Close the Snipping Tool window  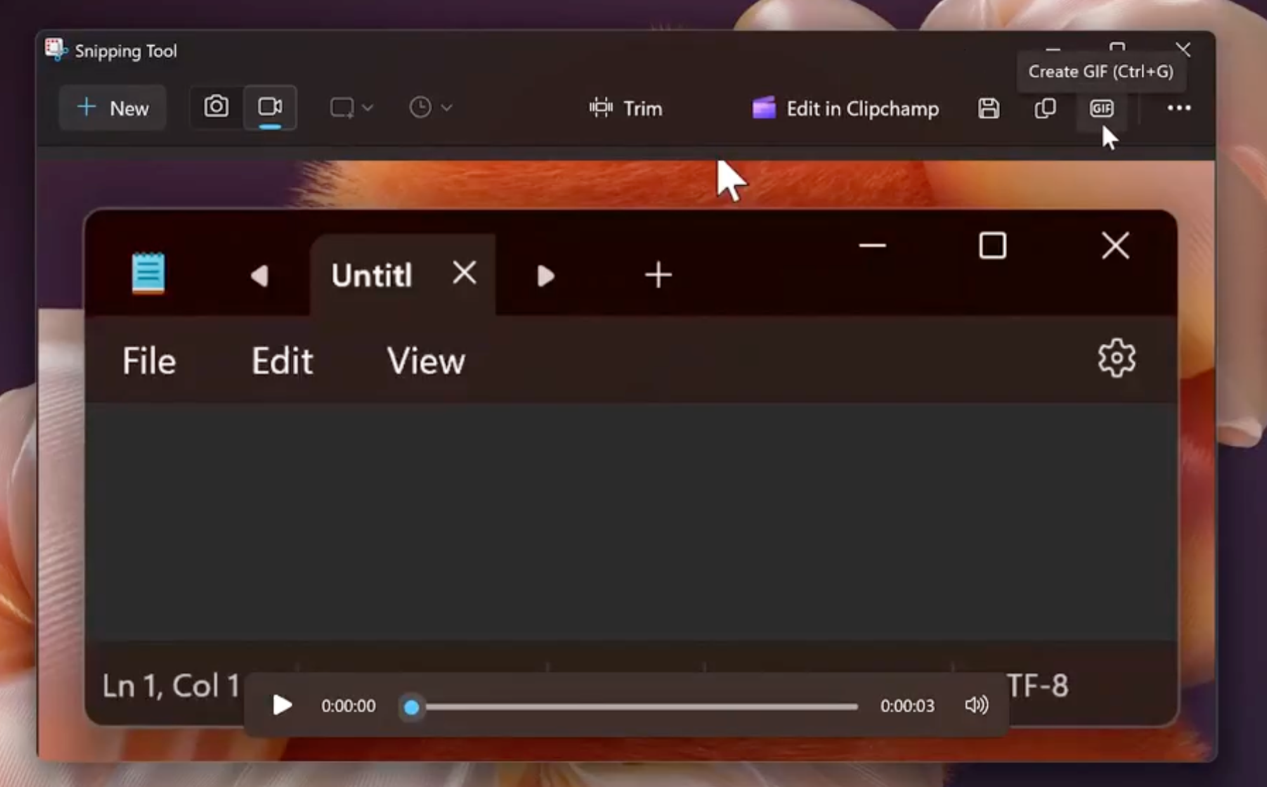[1183, 48]
